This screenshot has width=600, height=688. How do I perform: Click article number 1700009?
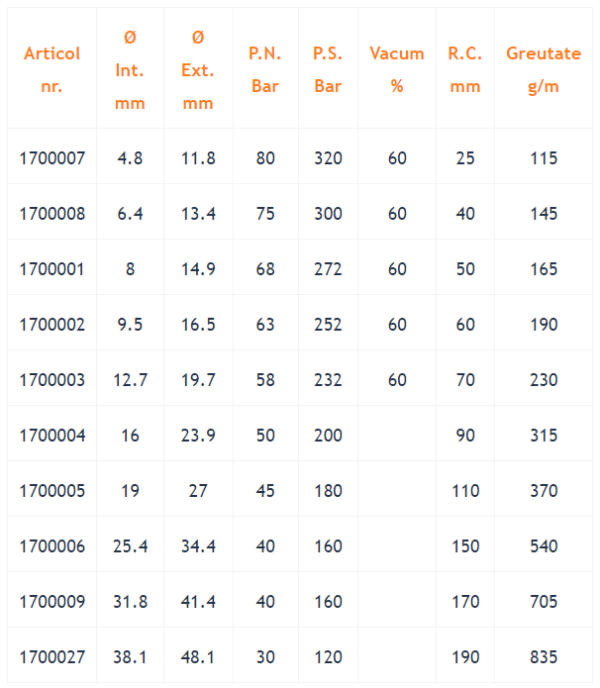tap(52, 602)
